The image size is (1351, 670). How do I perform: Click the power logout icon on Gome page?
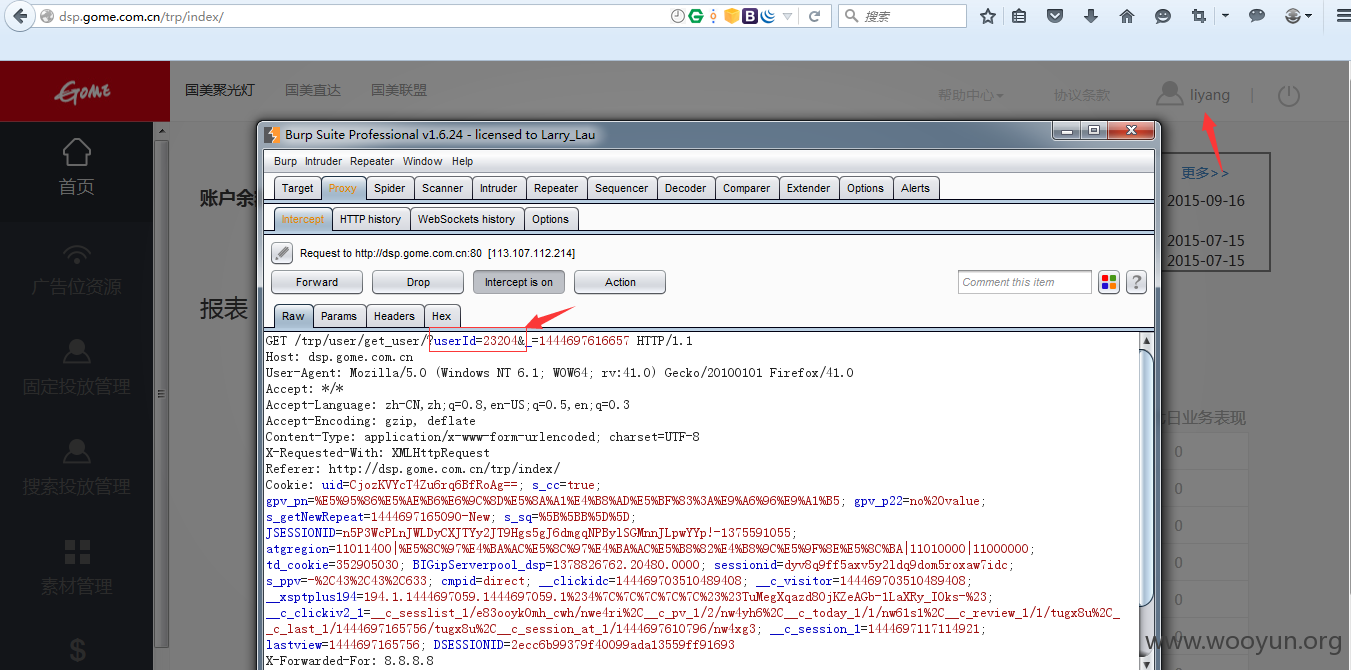coord(1289,95)
